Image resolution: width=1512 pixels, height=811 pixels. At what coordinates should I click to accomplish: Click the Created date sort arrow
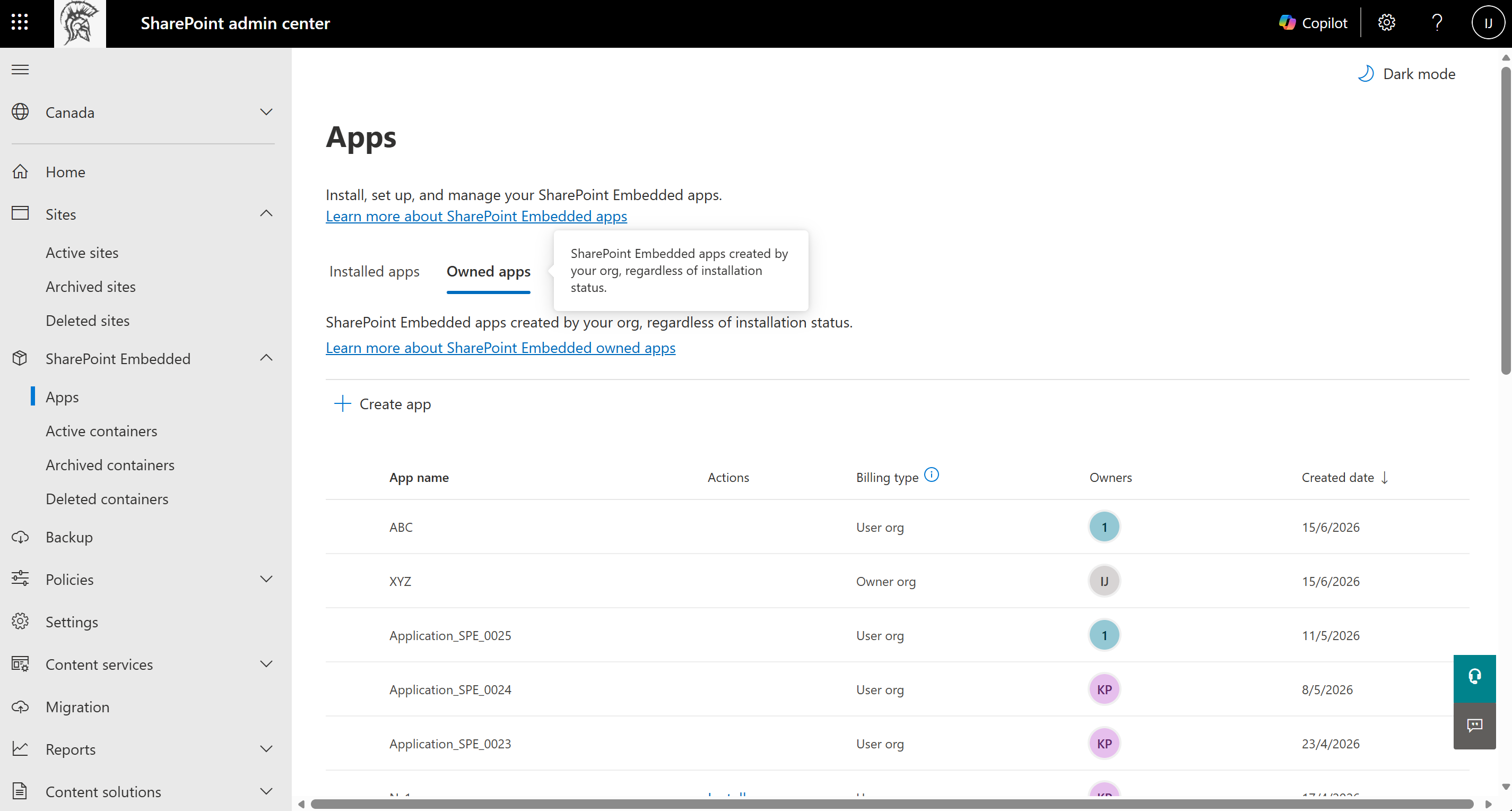pos(1385,478)
